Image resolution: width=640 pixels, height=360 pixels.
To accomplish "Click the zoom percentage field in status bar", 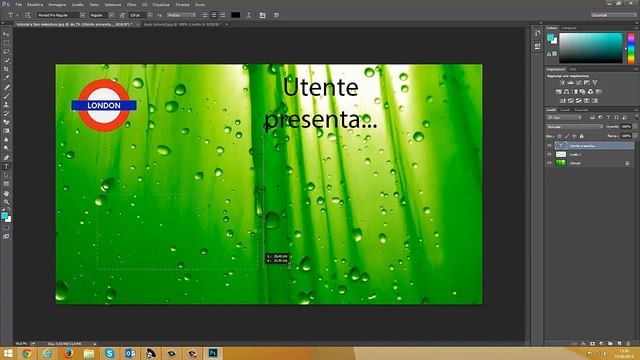I will (x=21, y=344).
